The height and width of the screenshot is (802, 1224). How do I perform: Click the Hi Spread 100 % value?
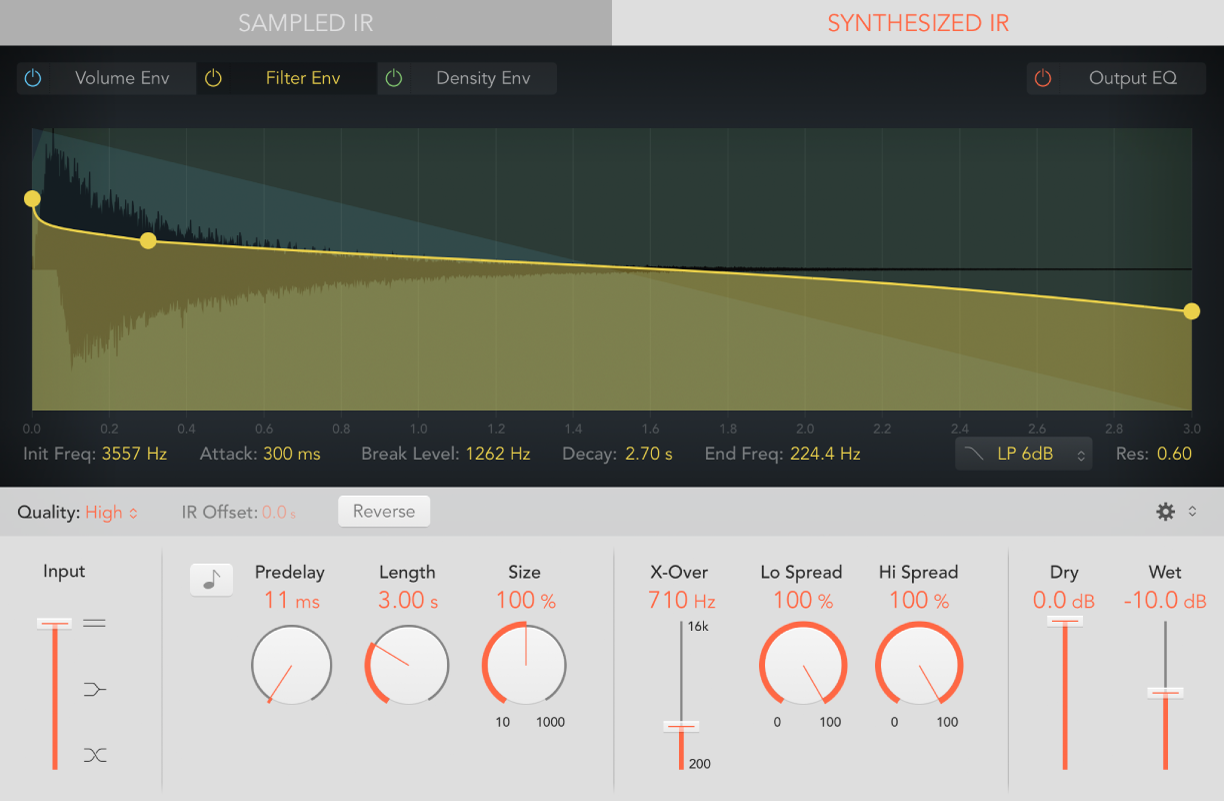click(919, 600)
